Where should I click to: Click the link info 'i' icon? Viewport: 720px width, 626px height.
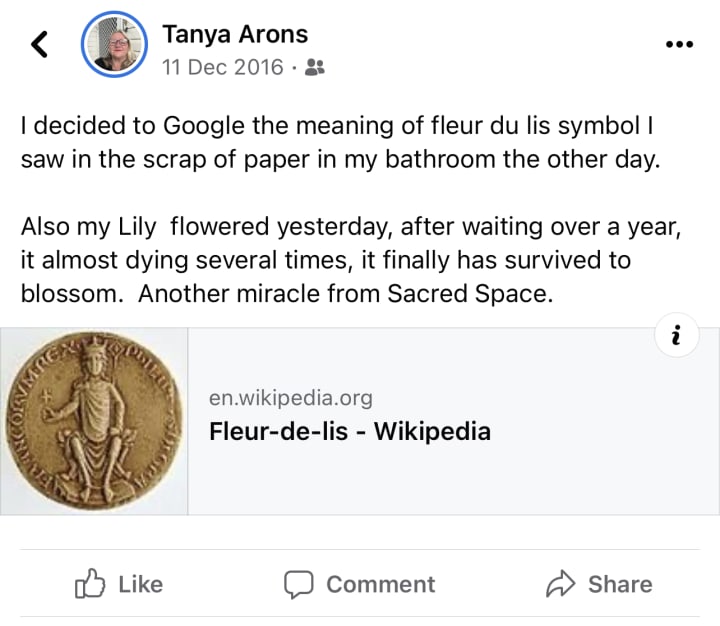click(677, 338)
